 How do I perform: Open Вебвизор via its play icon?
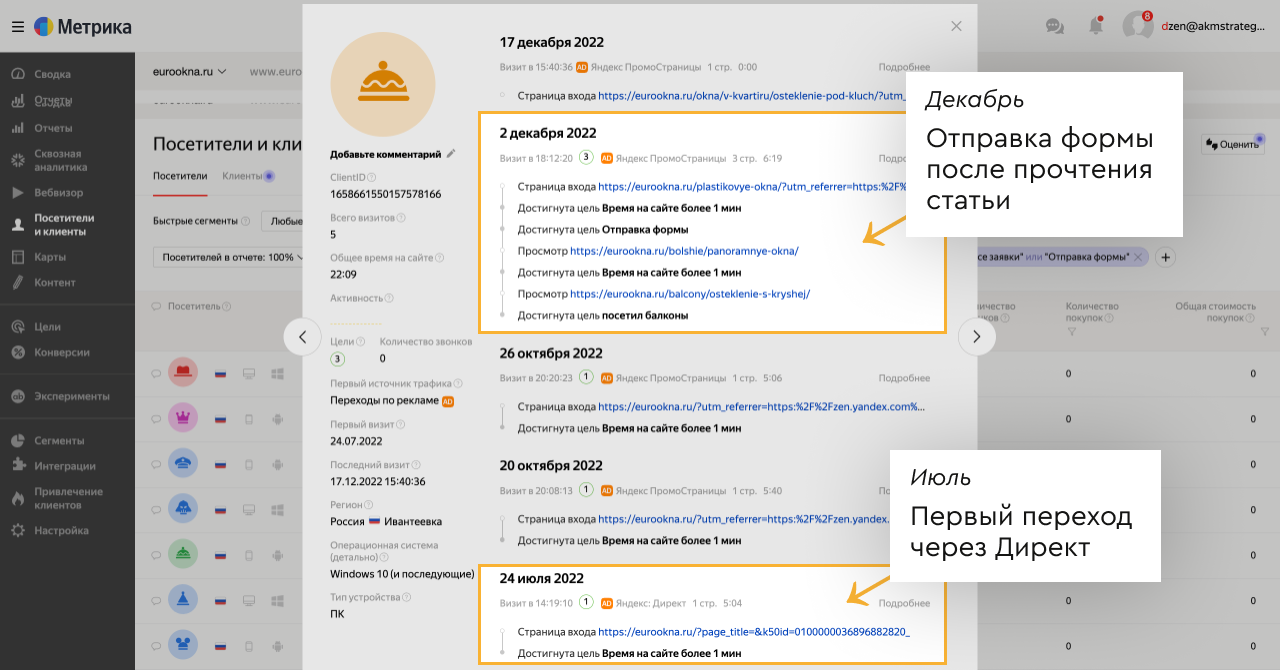17,192
